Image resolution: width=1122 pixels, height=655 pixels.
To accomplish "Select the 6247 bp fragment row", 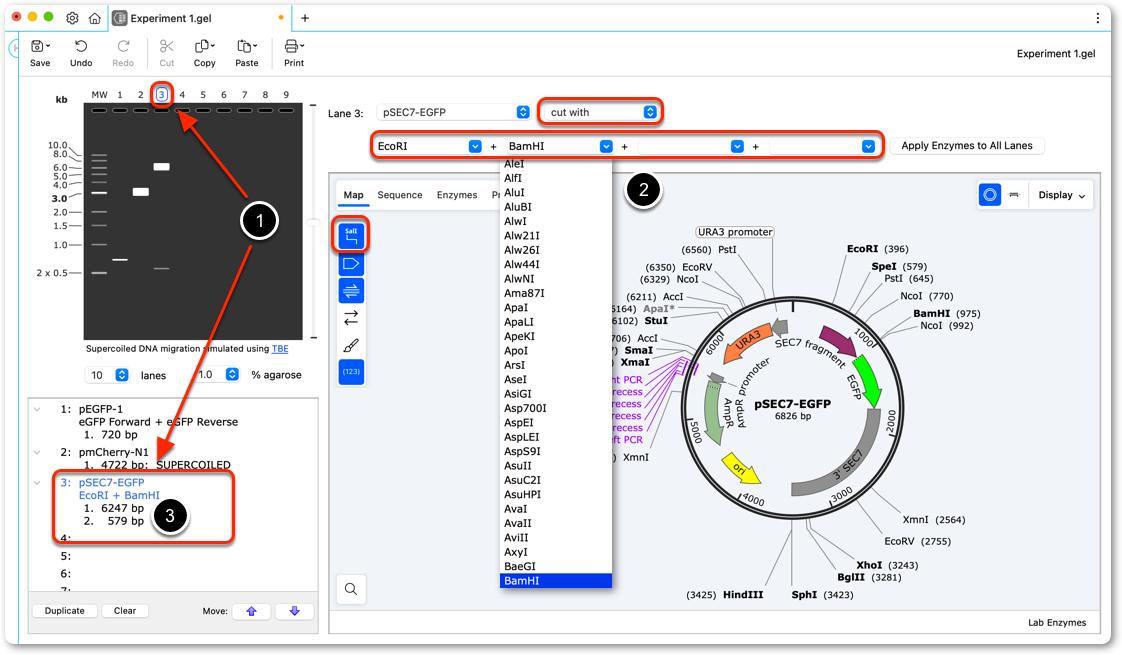I will pyautogui.click(x=114, y=508).
